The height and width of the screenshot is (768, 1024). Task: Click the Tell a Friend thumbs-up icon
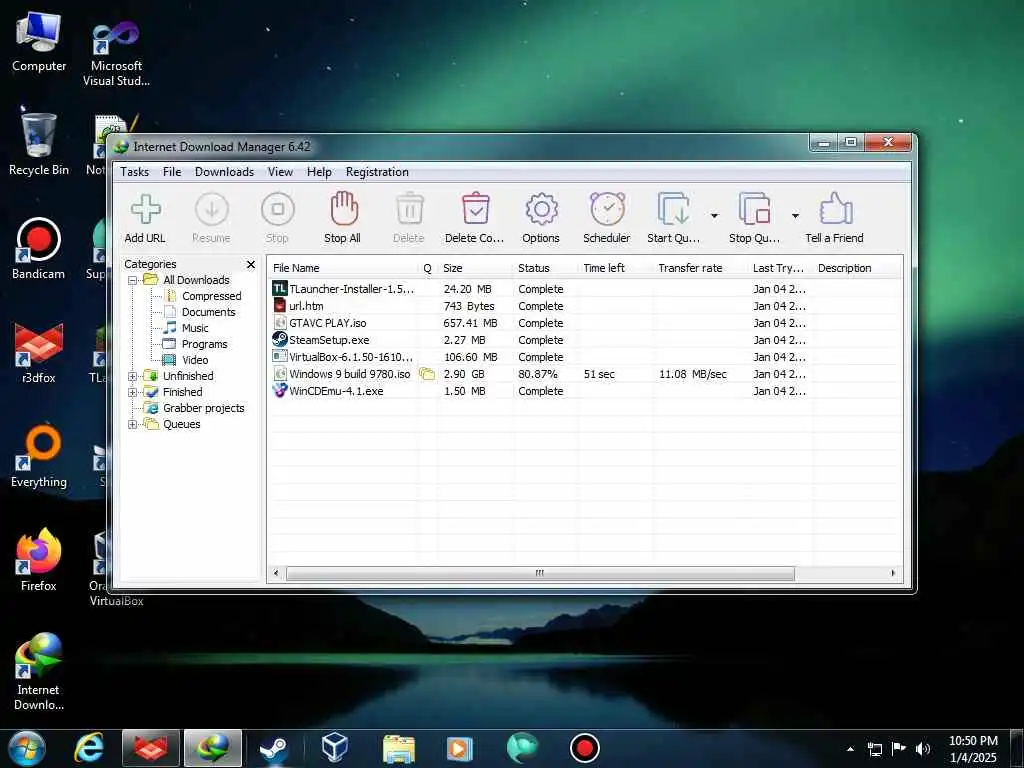click(835, 209)
